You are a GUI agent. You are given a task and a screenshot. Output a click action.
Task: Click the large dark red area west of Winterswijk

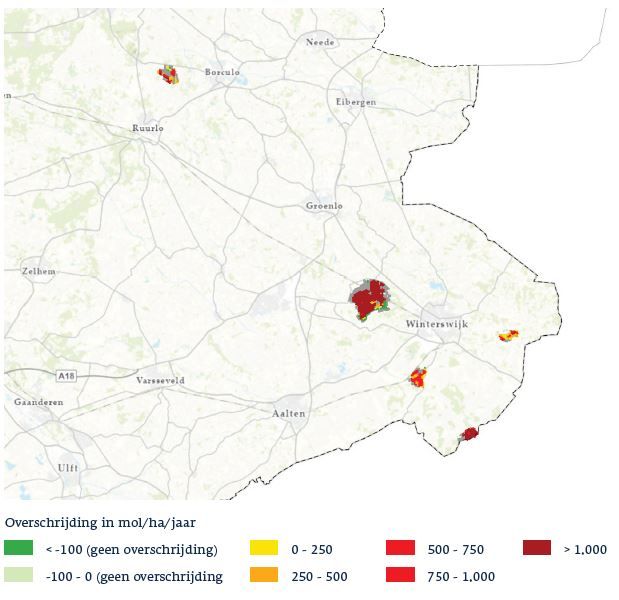click(x=370, y=299)
